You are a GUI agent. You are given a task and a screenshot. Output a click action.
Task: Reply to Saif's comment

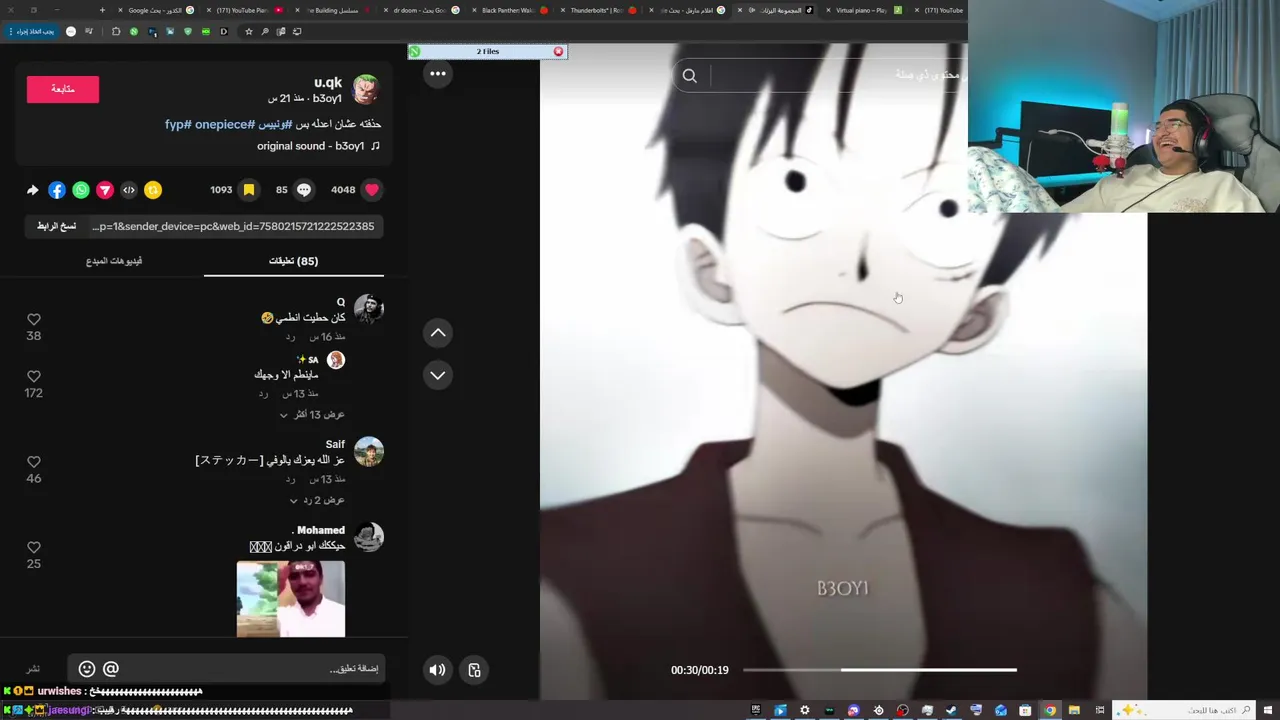pyautogui.click(x=290, y=479)
